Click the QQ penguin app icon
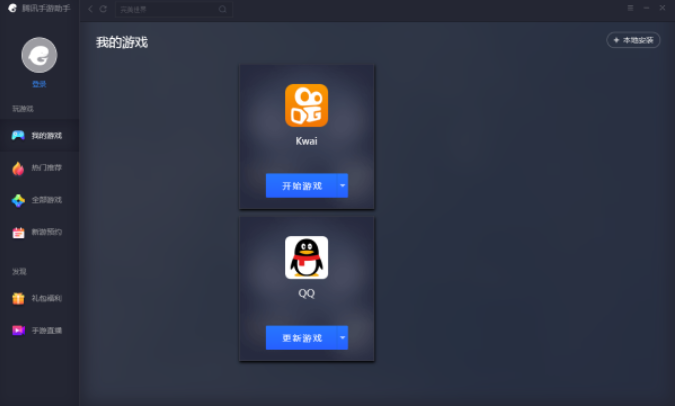676x408 pixels. click(307, 258)
